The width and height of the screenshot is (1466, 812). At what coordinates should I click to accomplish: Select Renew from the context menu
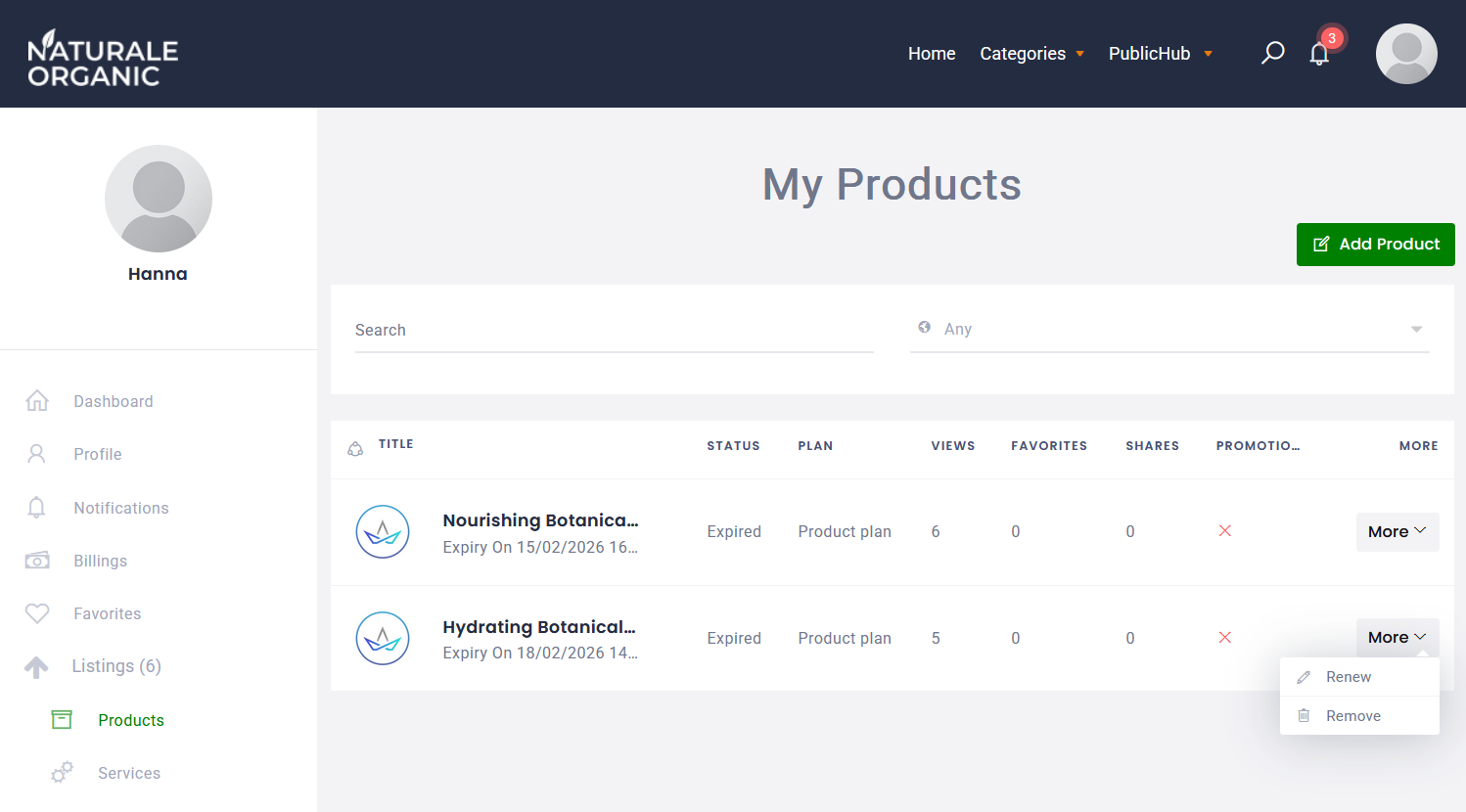click(x=1349, y=676)
